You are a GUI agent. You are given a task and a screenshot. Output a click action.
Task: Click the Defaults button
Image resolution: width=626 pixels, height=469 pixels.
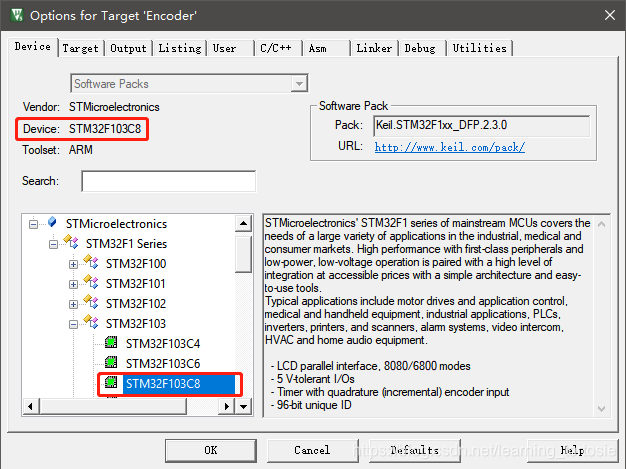tap(414, 450)
